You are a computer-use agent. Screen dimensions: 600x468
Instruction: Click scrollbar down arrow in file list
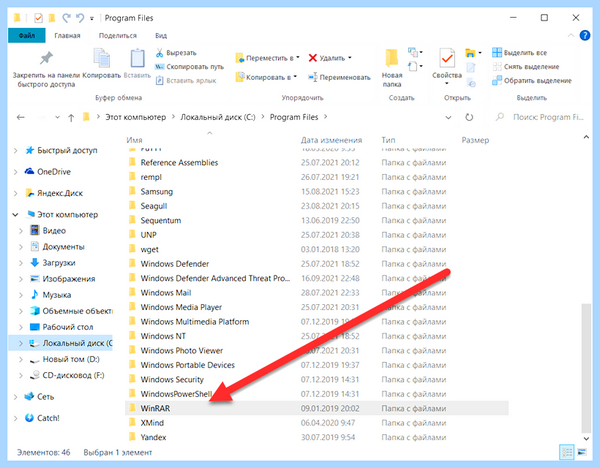click(x=586, y=439)
